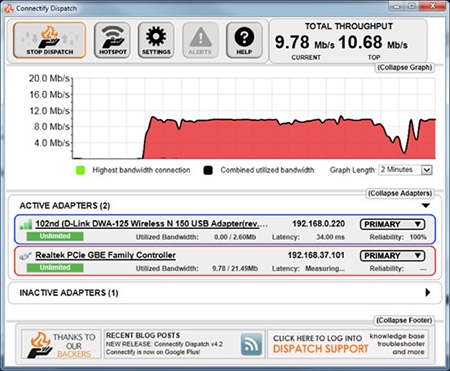Click the Thanks To Our Backers logo
The height and width of the screenshot is (371, 450).
coord(61,344)
